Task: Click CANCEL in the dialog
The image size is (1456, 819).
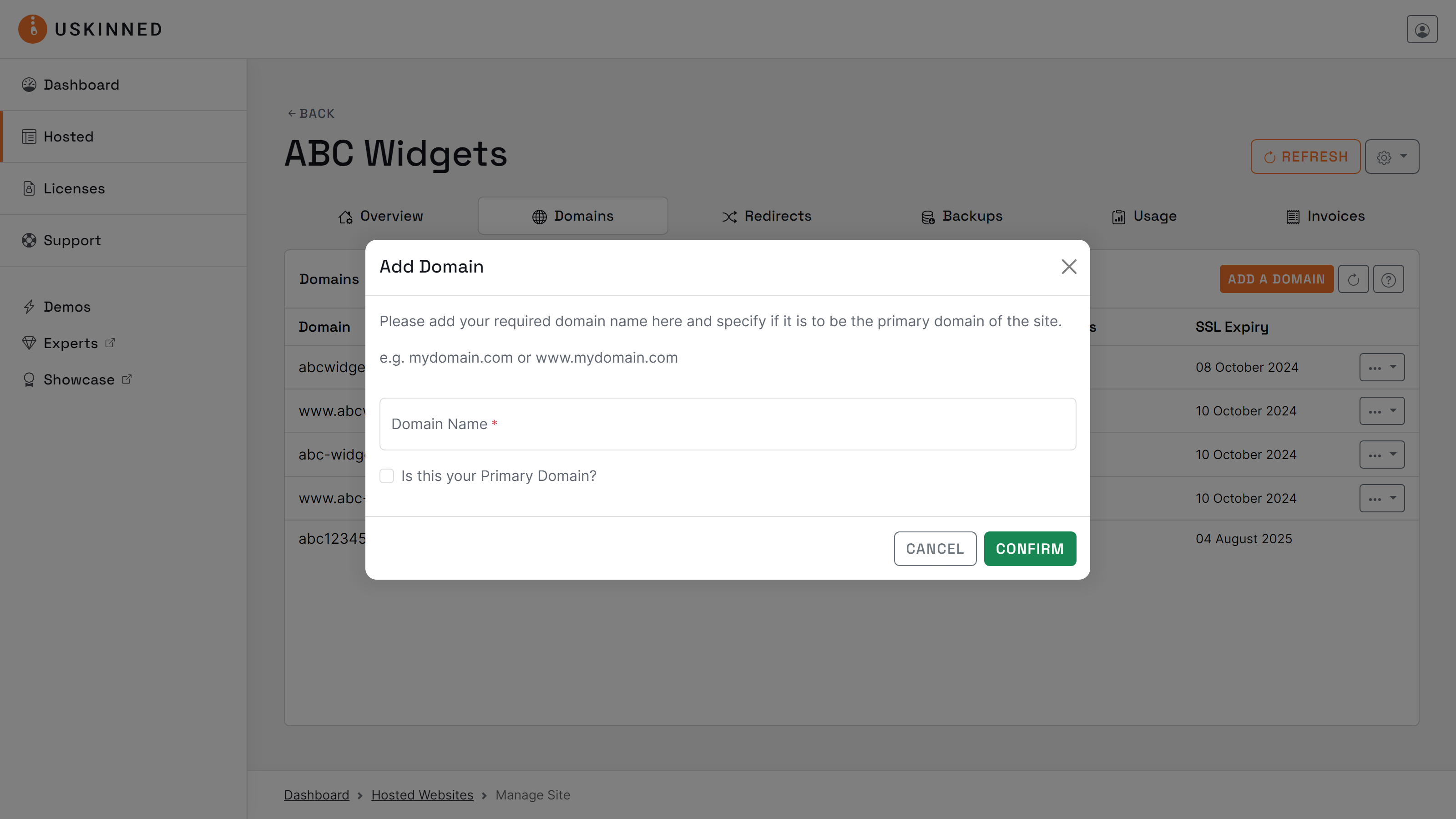Action: pyautogui.click(x=935, y=548)
